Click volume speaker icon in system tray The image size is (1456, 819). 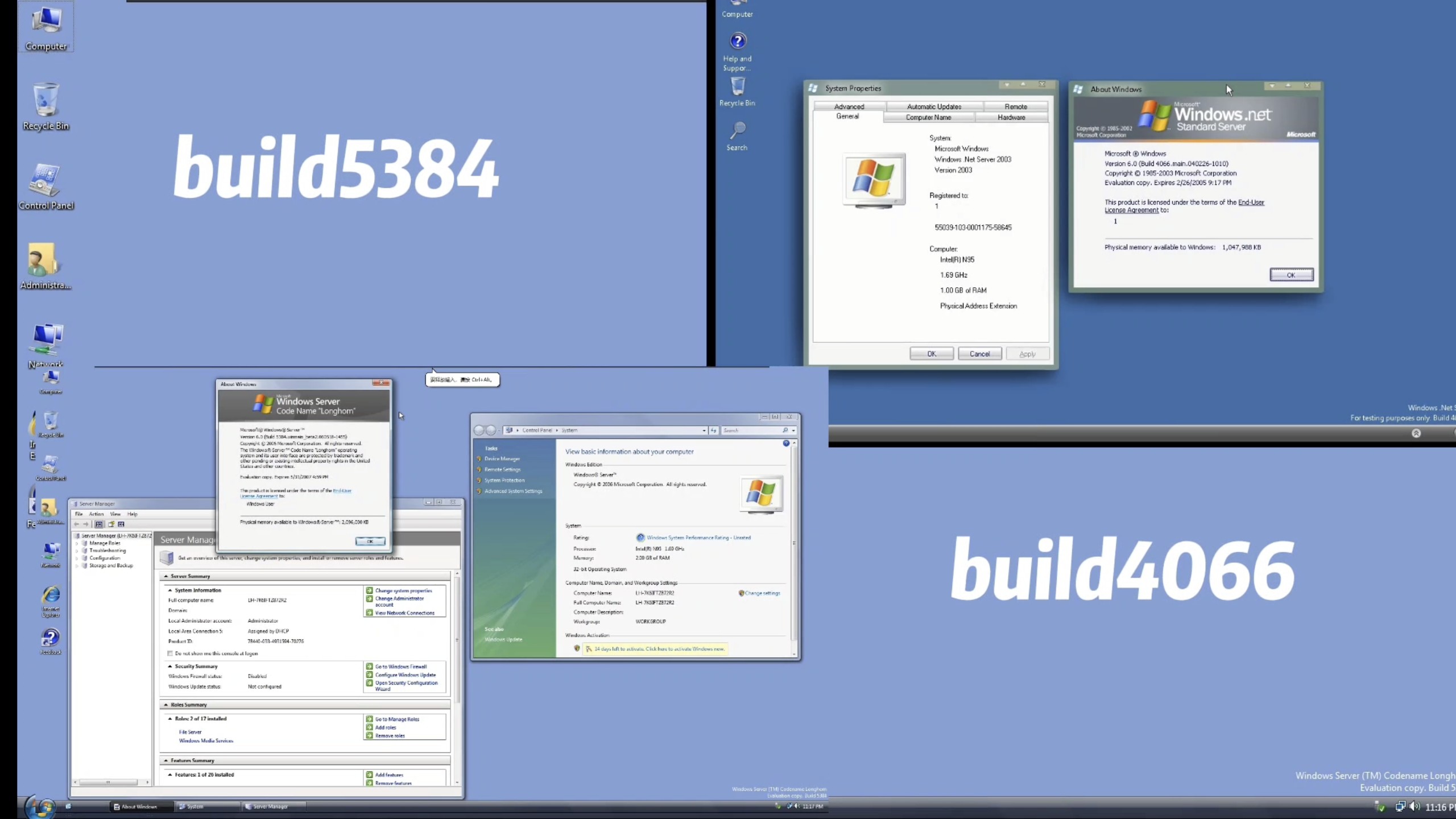1414,806
